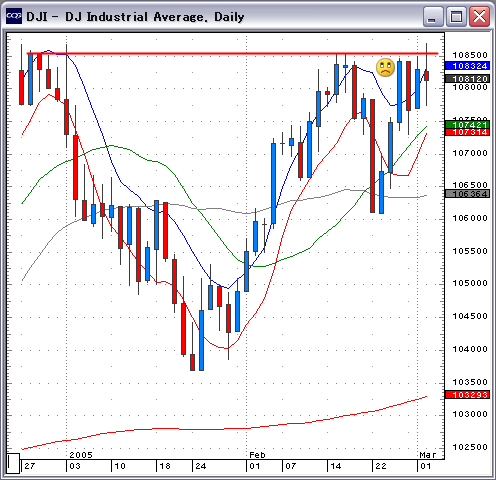Click the 14 date marker on time axis
The image size is (496, 480).
point(336,466)
